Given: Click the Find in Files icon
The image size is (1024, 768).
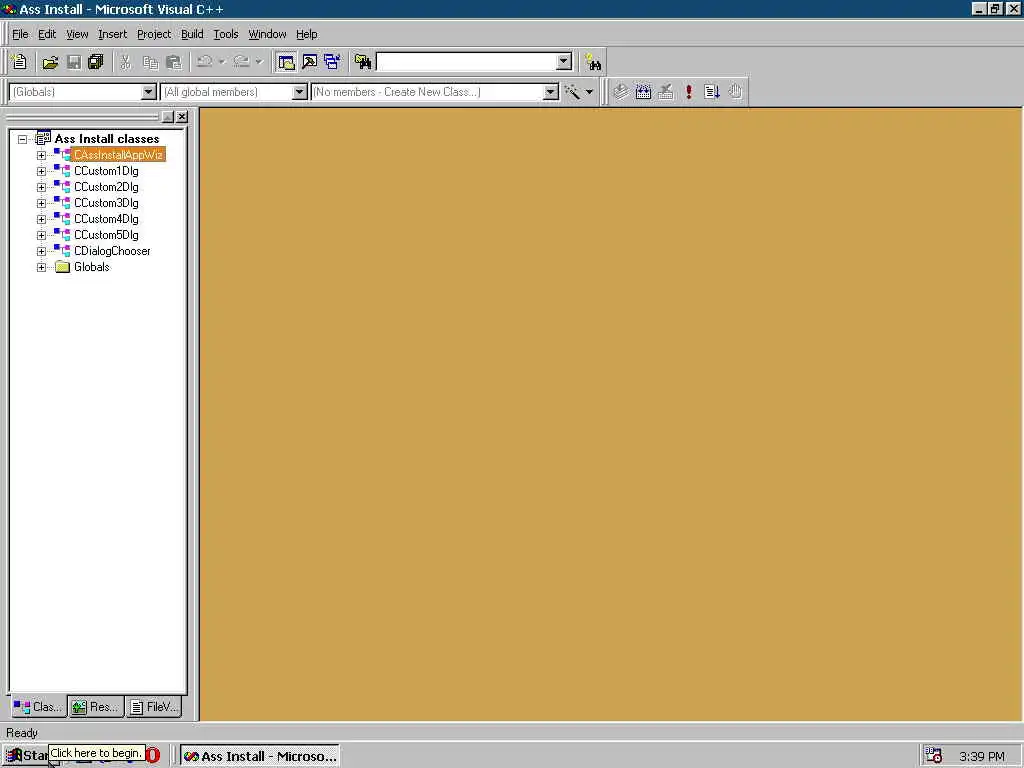Looking at the screenshot, I should (363, 62).
